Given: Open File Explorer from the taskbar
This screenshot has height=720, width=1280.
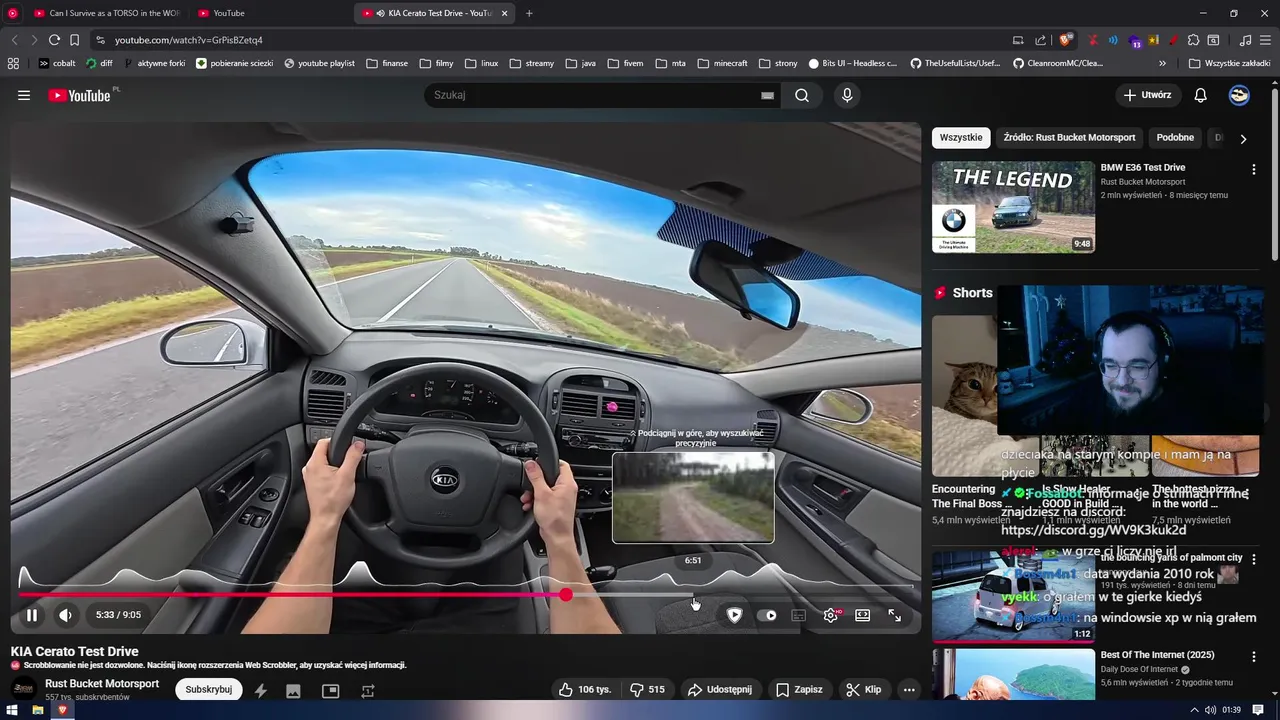Looking at the screenshot, I should pos(37,710).
